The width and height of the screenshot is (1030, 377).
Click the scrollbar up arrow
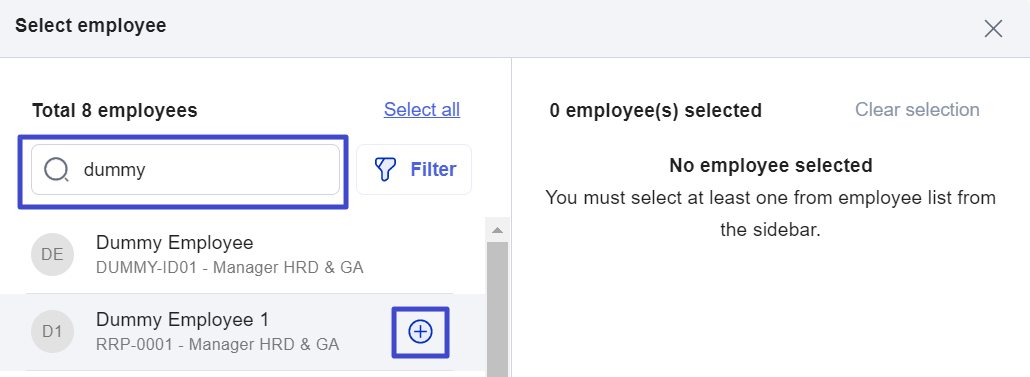coord(497,230)
